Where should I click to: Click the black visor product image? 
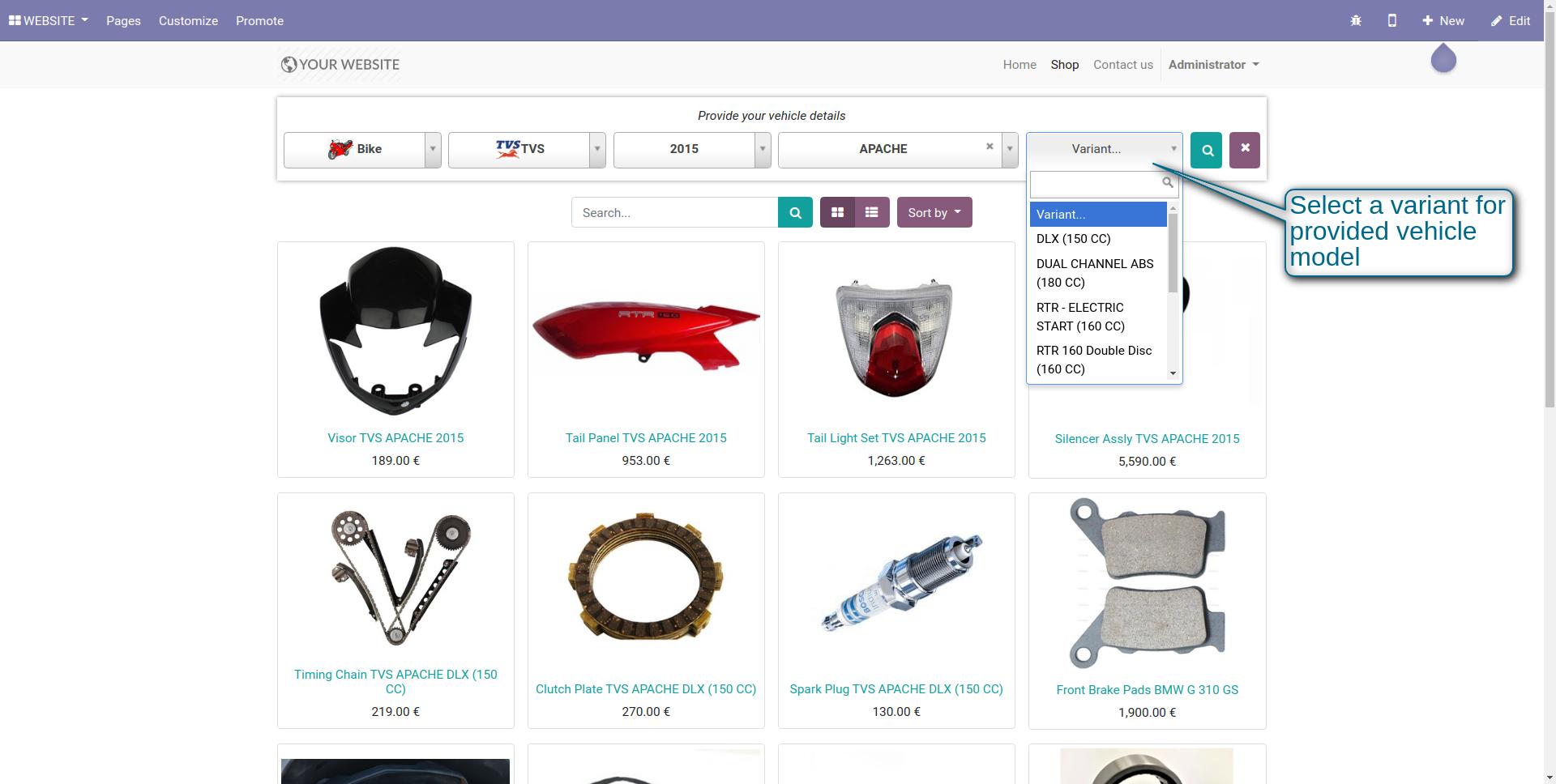(x=395, y=330)
